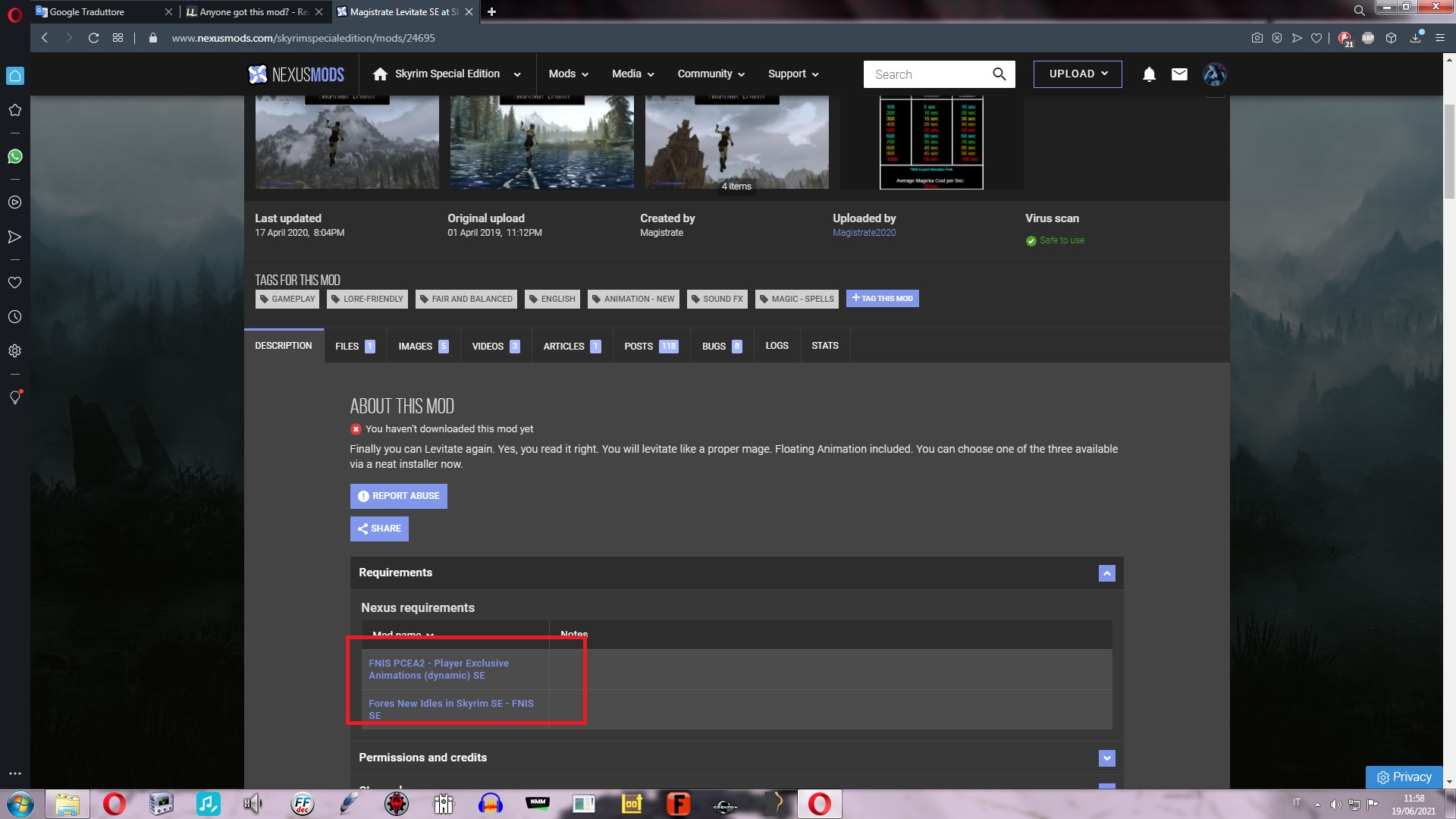This screenshot has height=819, width=1456.
Task: Open WhatsApp in Opera sidebar
Action: point(14,156)
